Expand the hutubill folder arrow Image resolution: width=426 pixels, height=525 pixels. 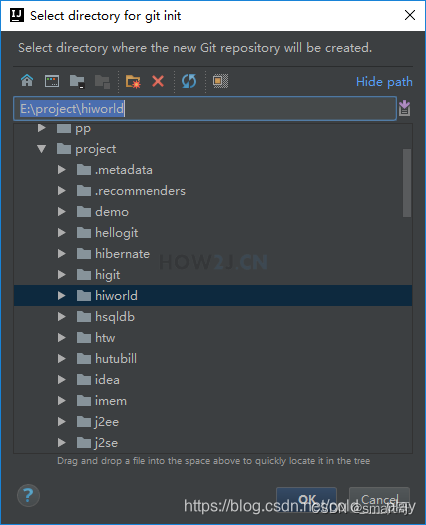click(x=62, y=359)
